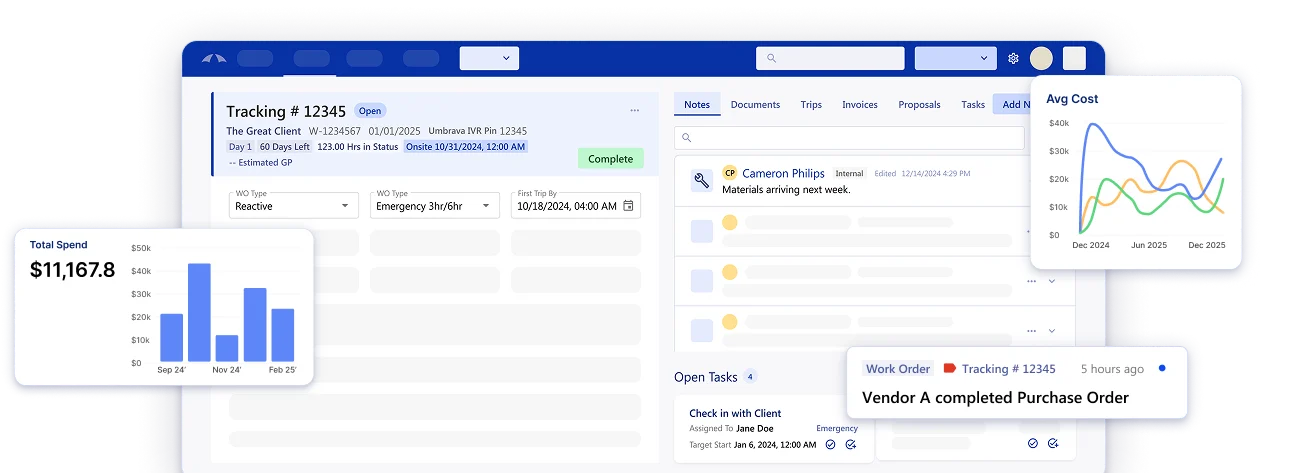Click the Nov 24' bar in Total Spend
1301x473 pixels.
coord(227,348)
